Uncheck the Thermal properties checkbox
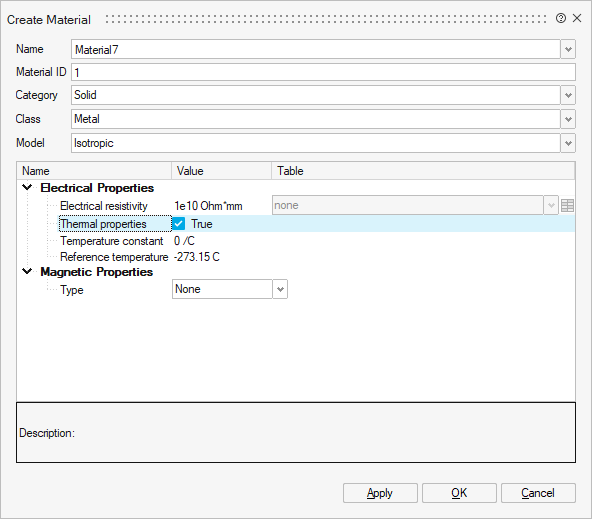The width and height of the screenshot is (592, 519). 179,224
